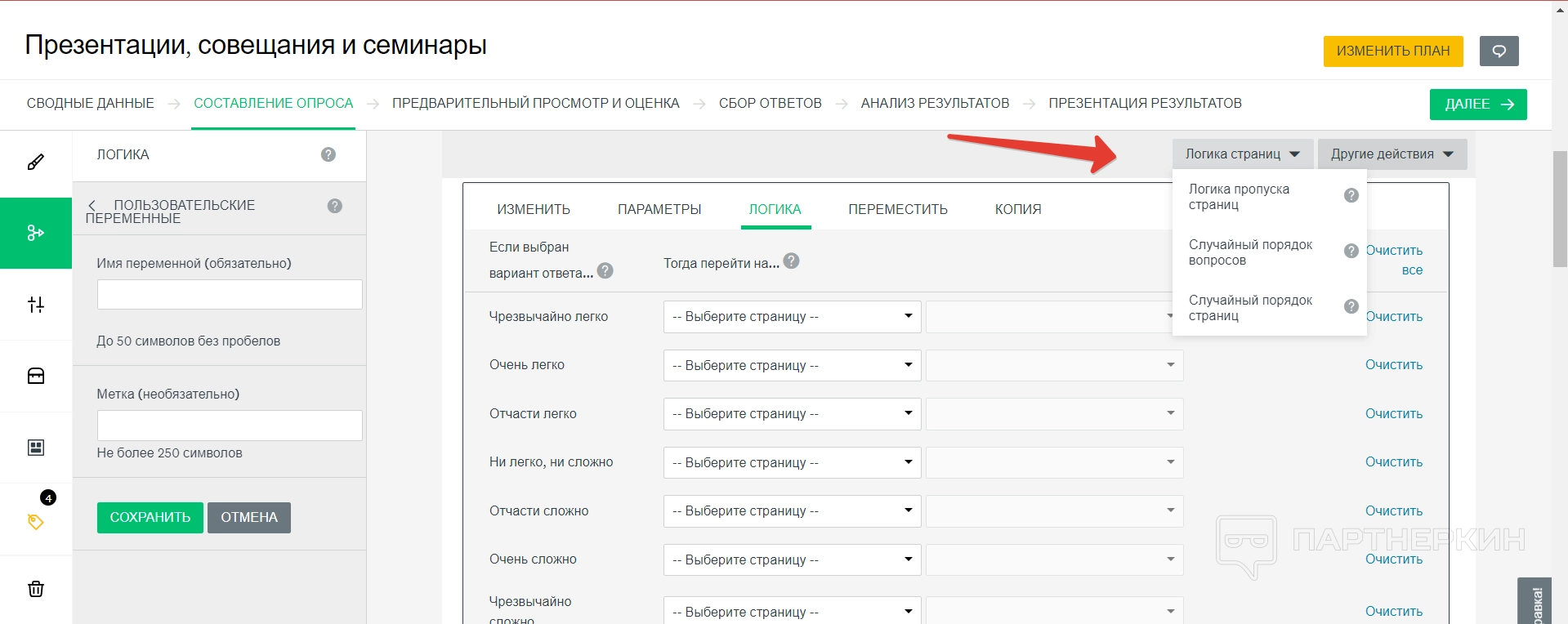
Task: Open the Логика страниц dropdown
Action: tap(1242, 154)
